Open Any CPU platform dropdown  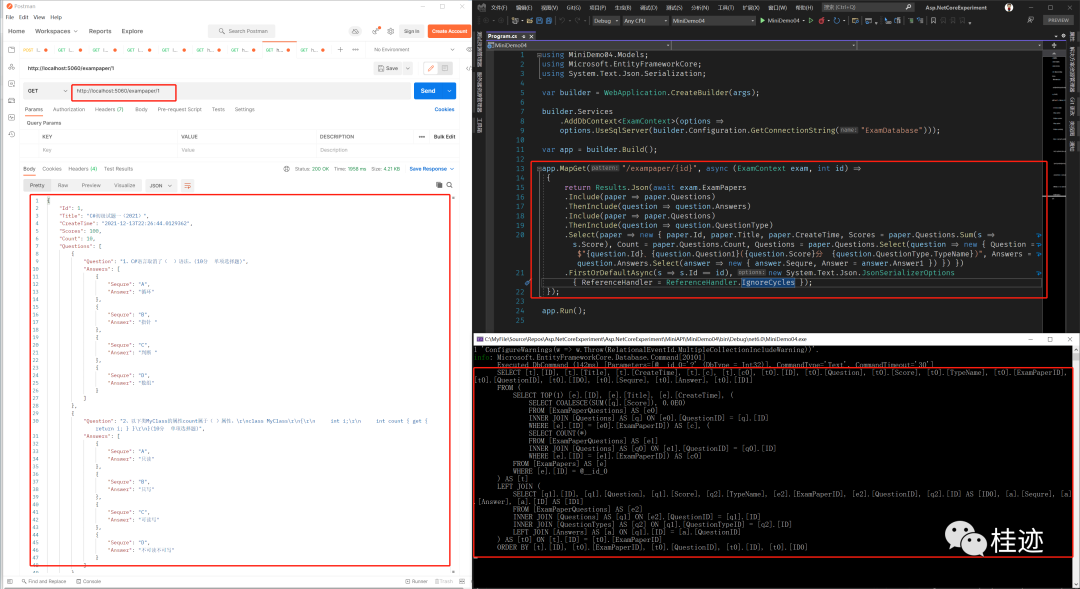pyautogui.click(x=645, y=21)
